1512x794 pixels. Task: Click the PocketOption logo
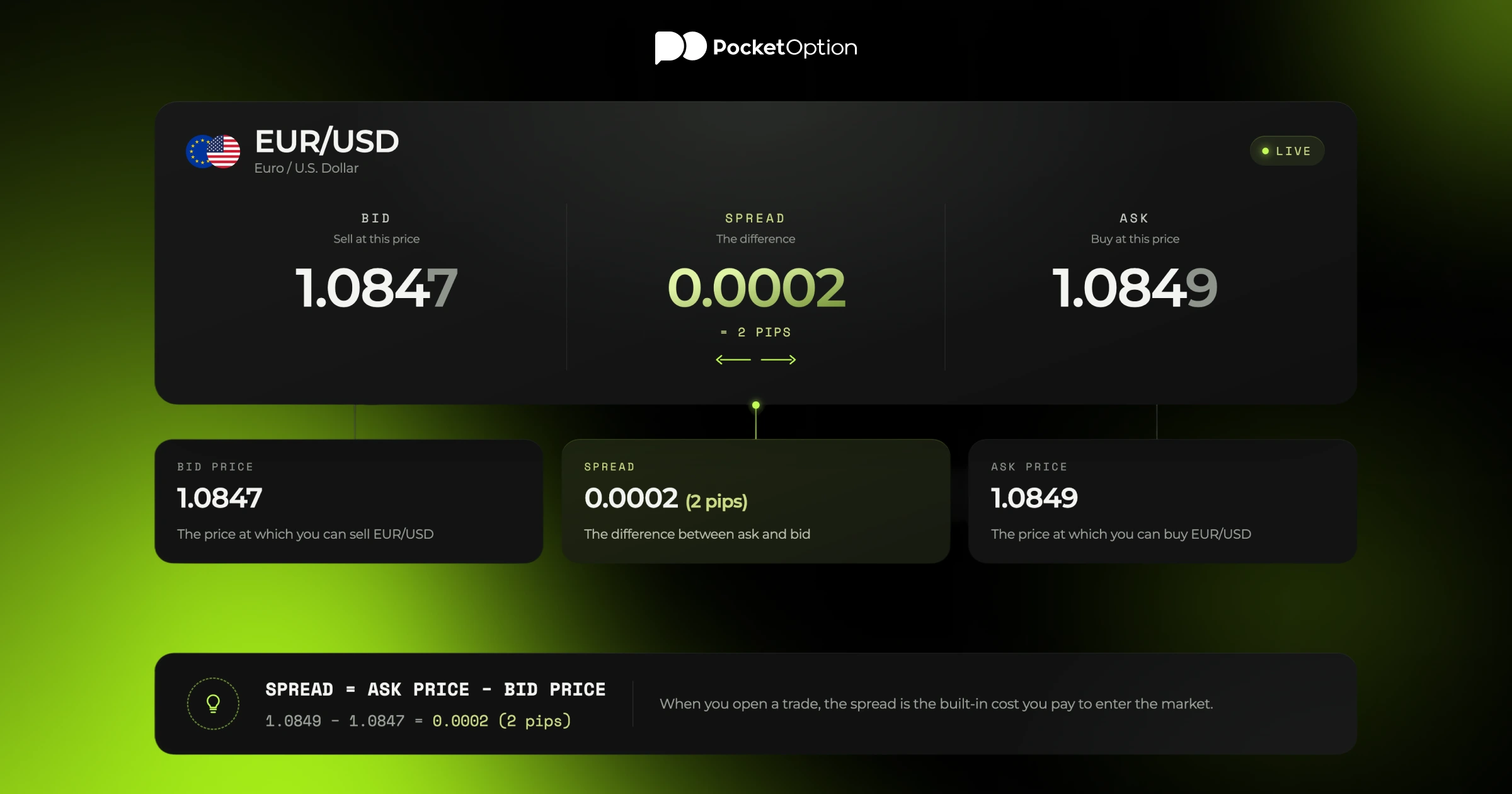(x=756, y=47)
